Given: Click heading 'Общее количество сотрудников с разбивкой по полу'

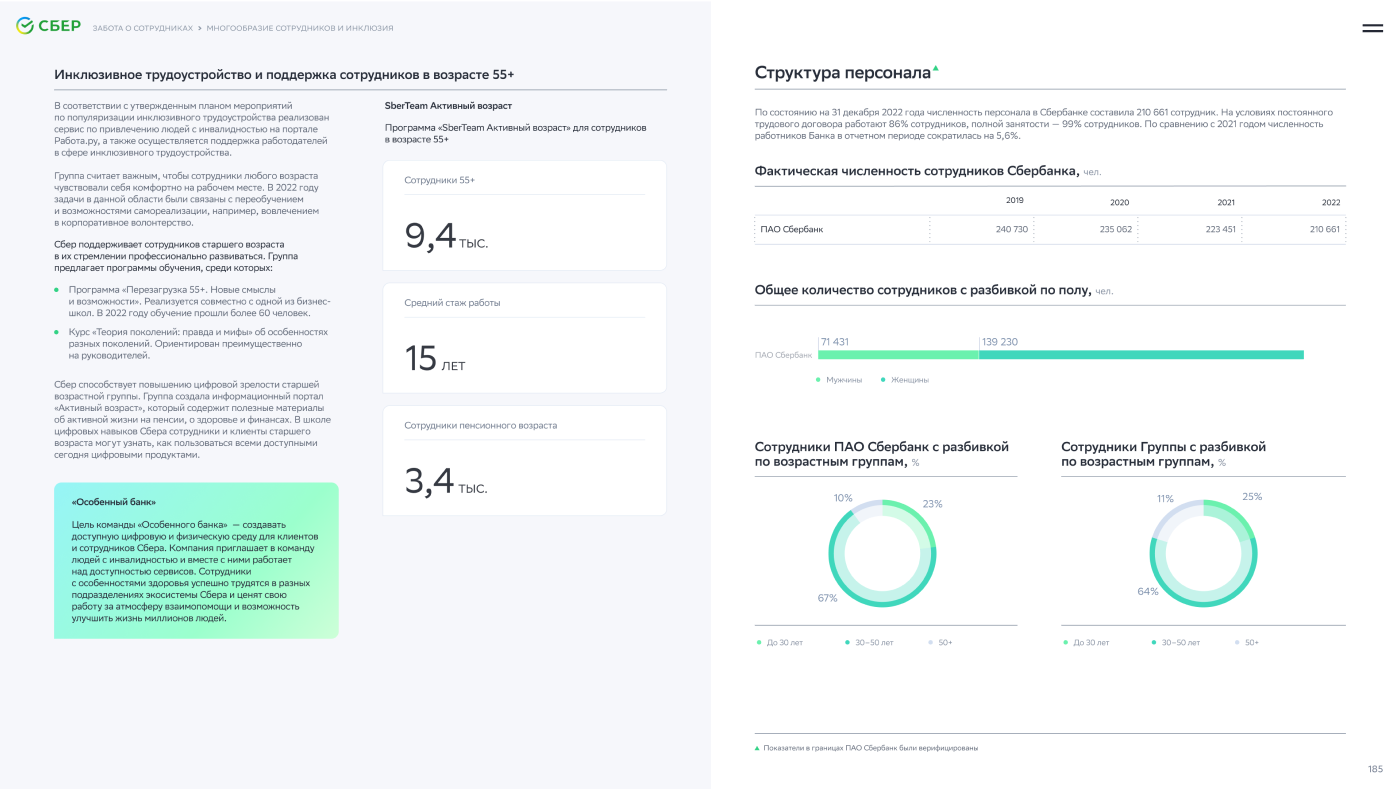Looking at the screenshot, I should tap(922, 290).
